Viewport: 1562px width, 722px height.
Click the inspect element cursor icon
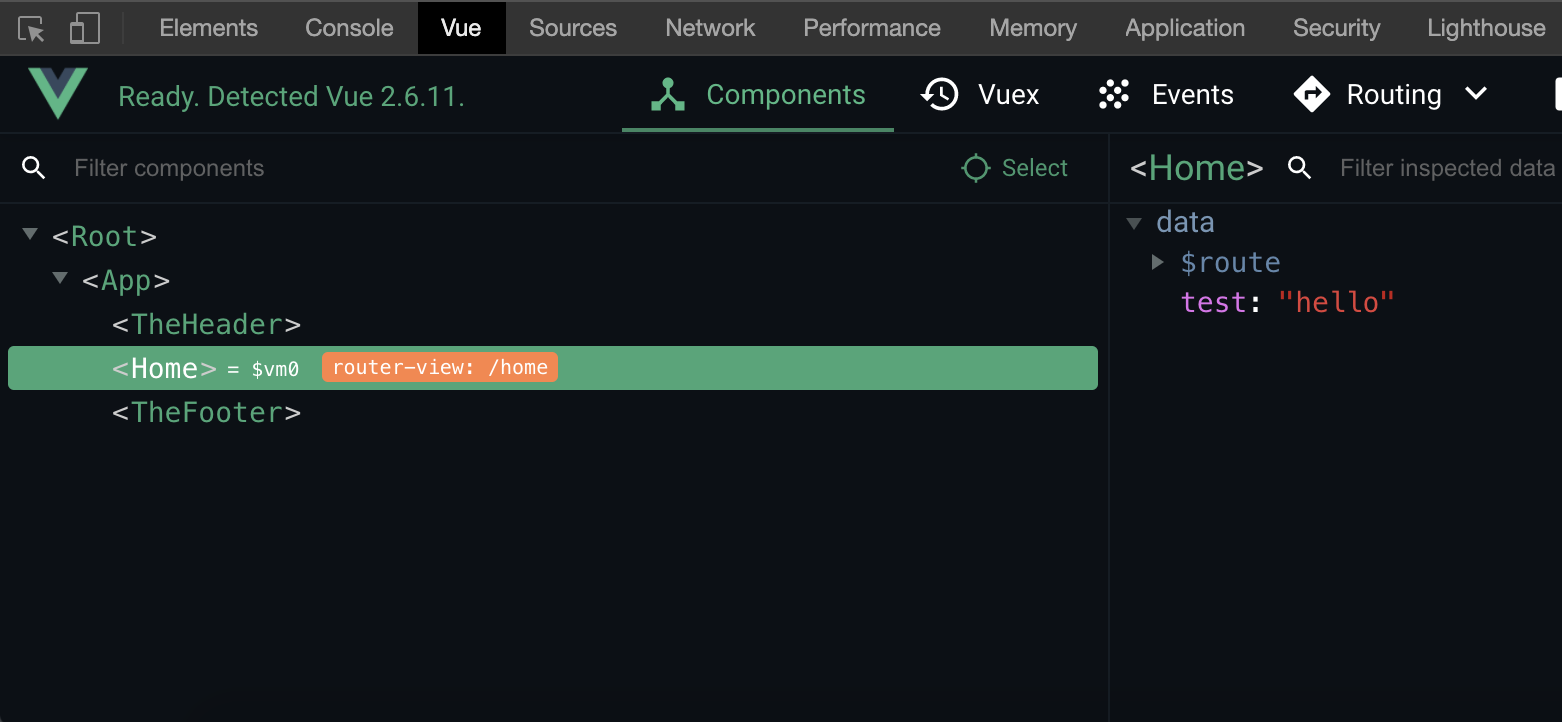[x=32, y=29]
